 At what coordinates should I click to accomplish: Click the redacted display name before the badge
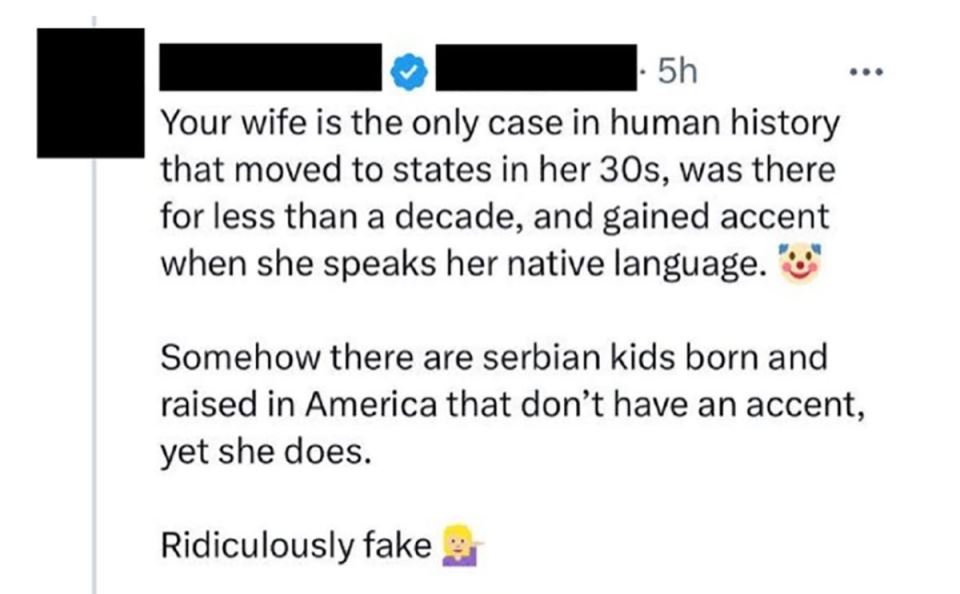(x=272, y=71)
